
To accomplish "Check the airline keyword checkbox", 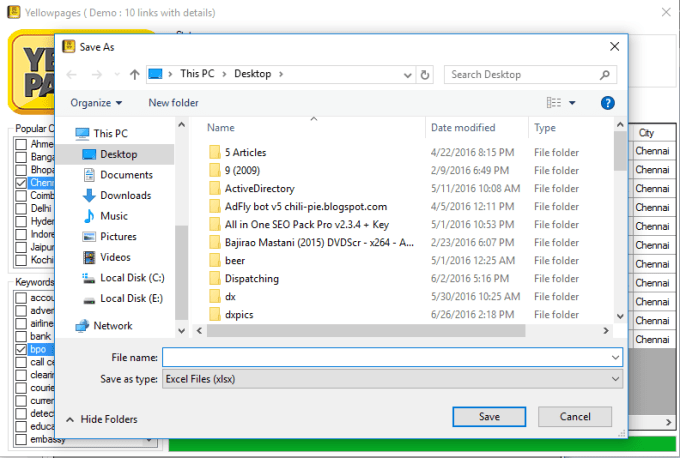I will click(x=21, y=324).
